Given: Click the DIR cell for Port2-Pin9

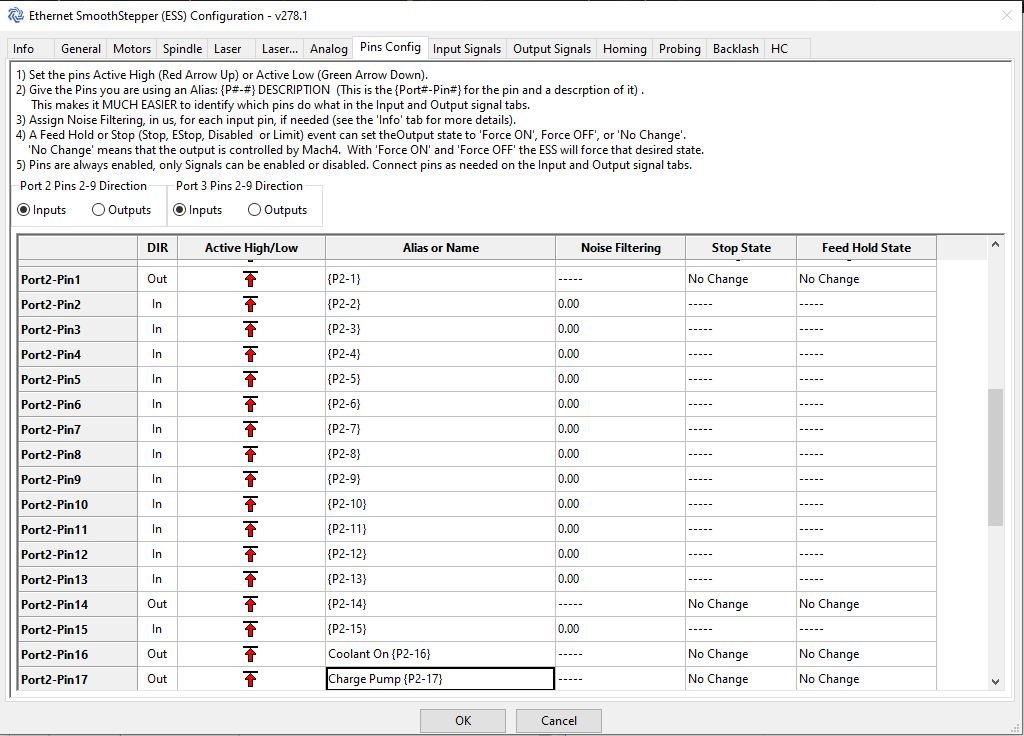Looking at the screenshot, I should pos(157,479).
